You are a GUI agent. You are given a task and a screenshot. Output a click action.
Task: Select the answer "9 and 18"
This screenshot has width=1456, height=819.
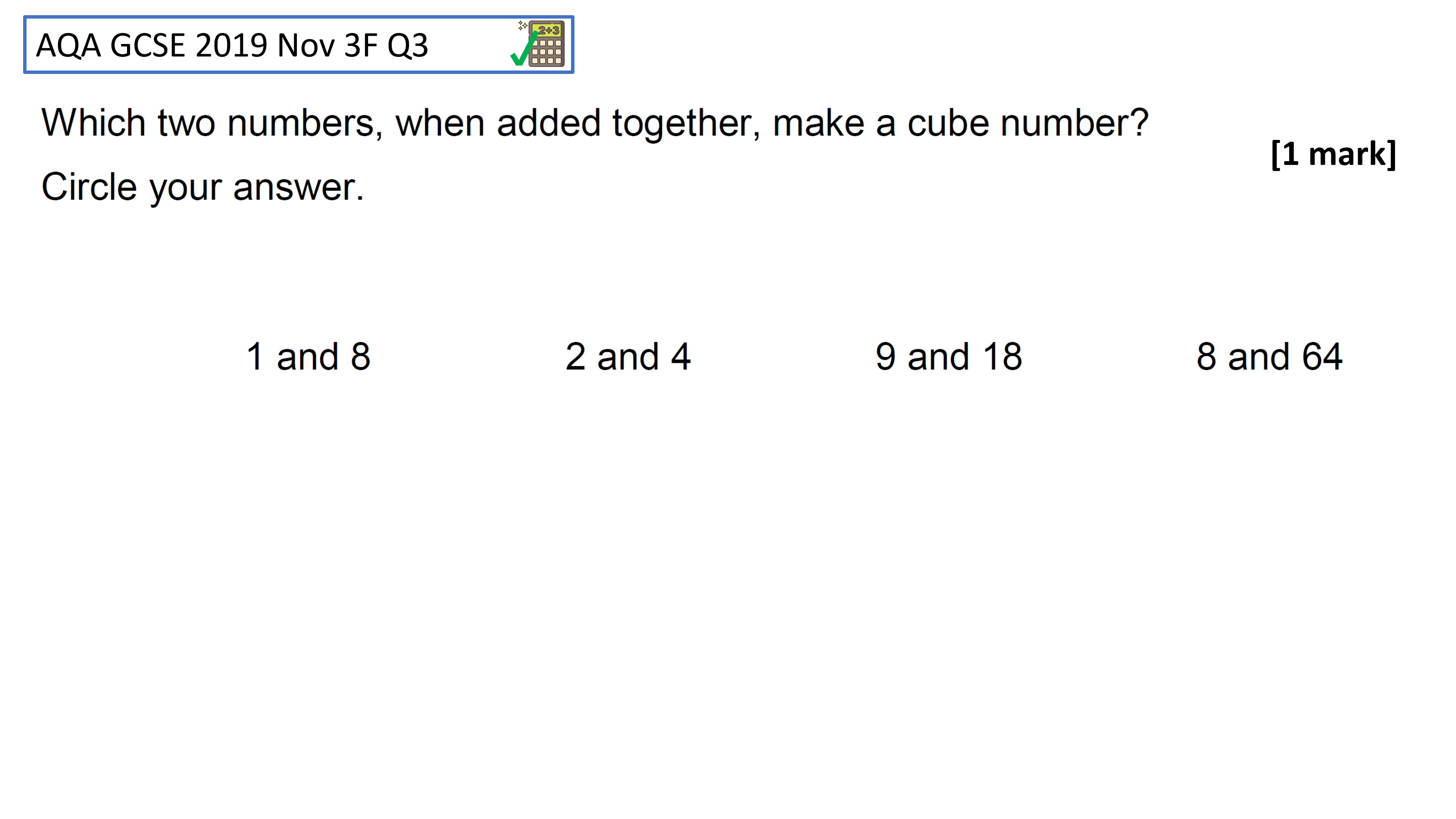pos(948,357)
